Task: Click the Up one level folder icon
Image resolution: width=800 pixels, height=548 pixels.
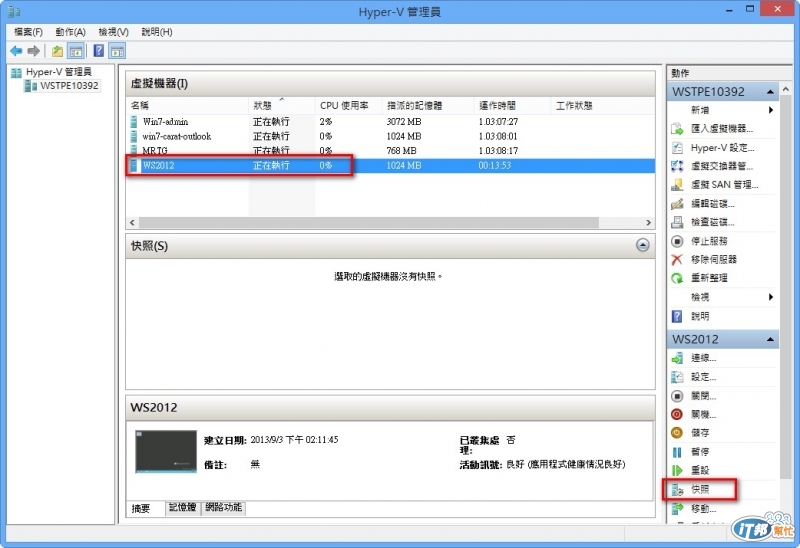Action: coord(57,51)
